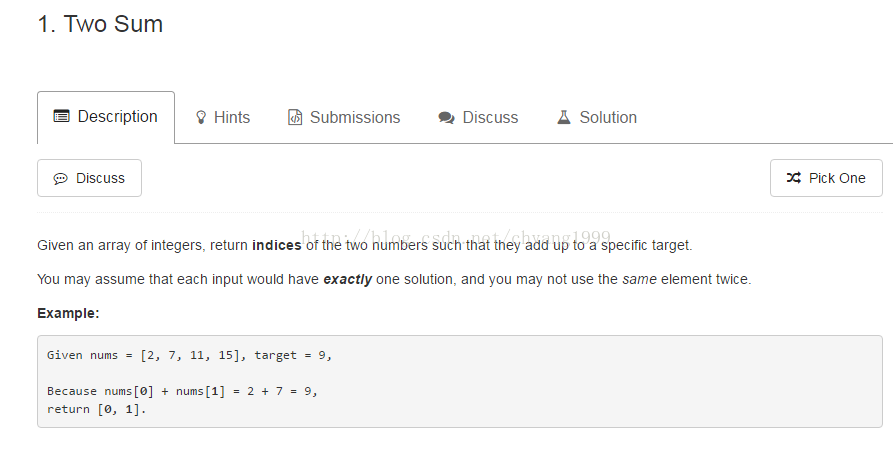Go to the Discuss tab label
The width and height of the screenshot is (893, 455).
490,118
